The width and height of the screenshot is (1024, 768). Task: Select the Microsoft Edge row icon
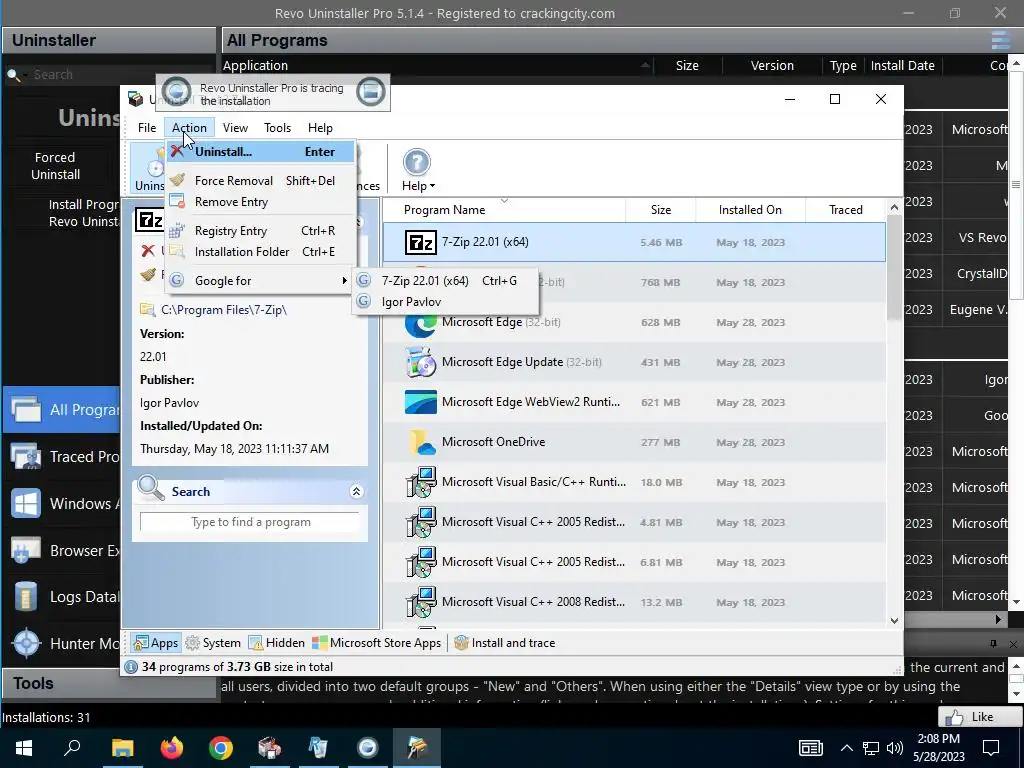421,323
